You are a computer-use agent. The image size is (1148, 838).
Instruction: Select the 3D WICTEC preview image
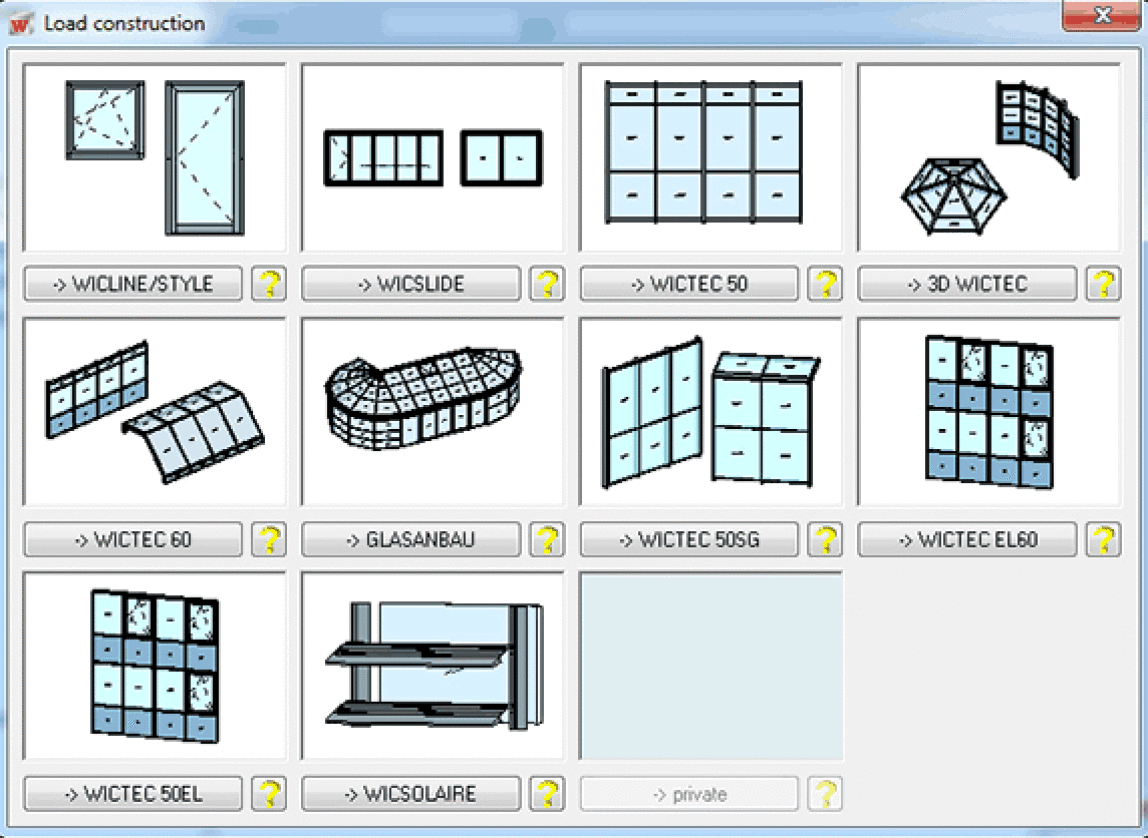point(989,157)
